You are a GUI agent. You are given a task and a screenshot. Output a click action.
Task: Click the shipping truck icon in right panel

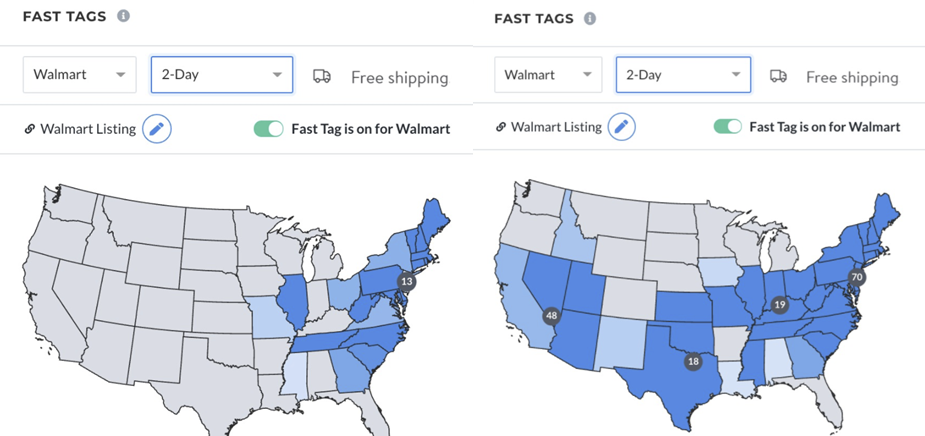pyautogui.click(x=778, y=76)
